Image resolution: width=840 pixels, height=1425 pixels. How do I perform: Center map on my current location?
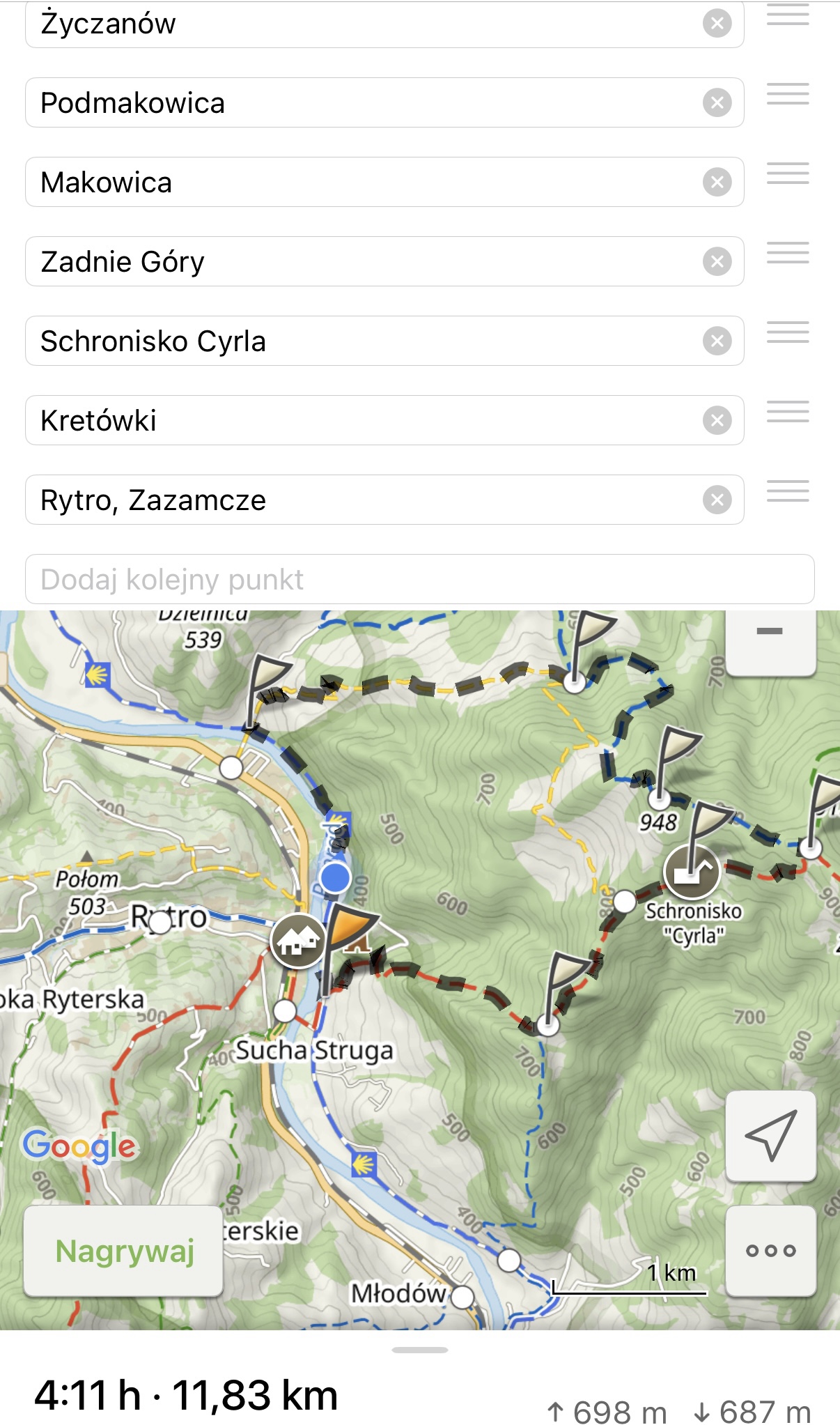coord(770,1136)
